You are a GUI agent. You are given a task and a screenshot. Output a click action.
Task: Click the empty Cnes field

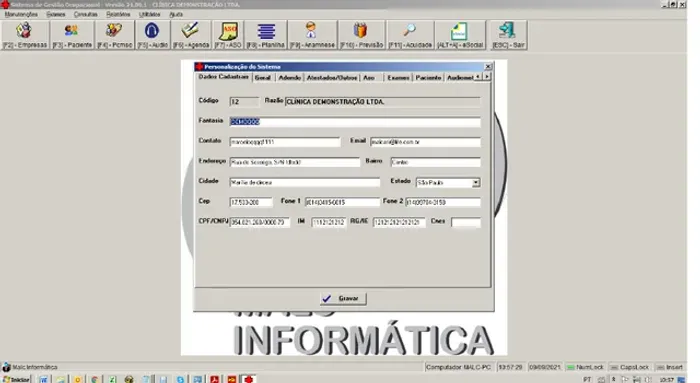click(x=466, y=222)
